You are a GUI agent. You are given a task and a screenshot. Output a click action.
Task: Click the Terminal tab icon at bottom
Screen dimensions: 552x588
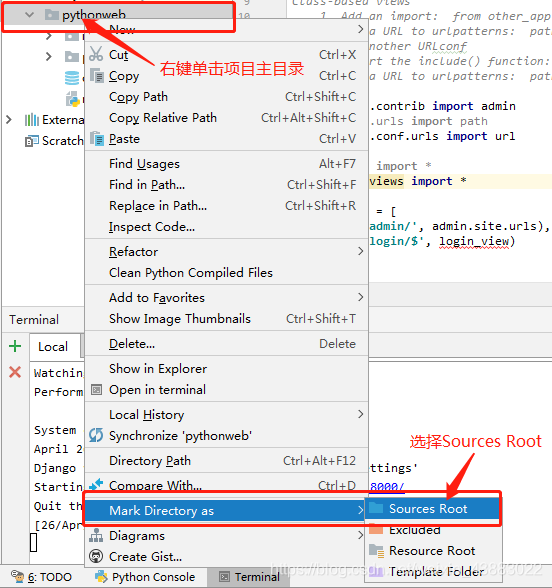[224, 577]
